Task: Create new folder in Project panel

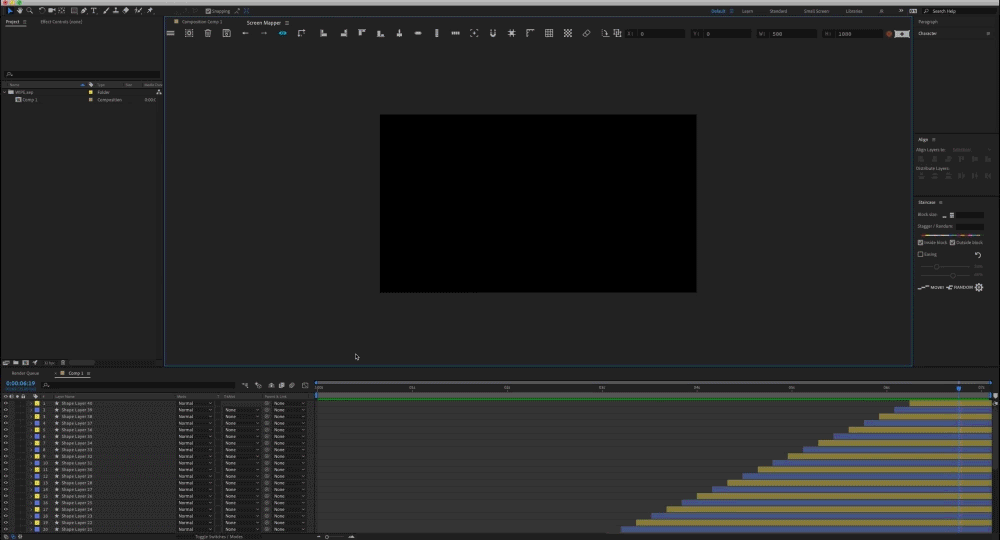Action: coord(15,363)
